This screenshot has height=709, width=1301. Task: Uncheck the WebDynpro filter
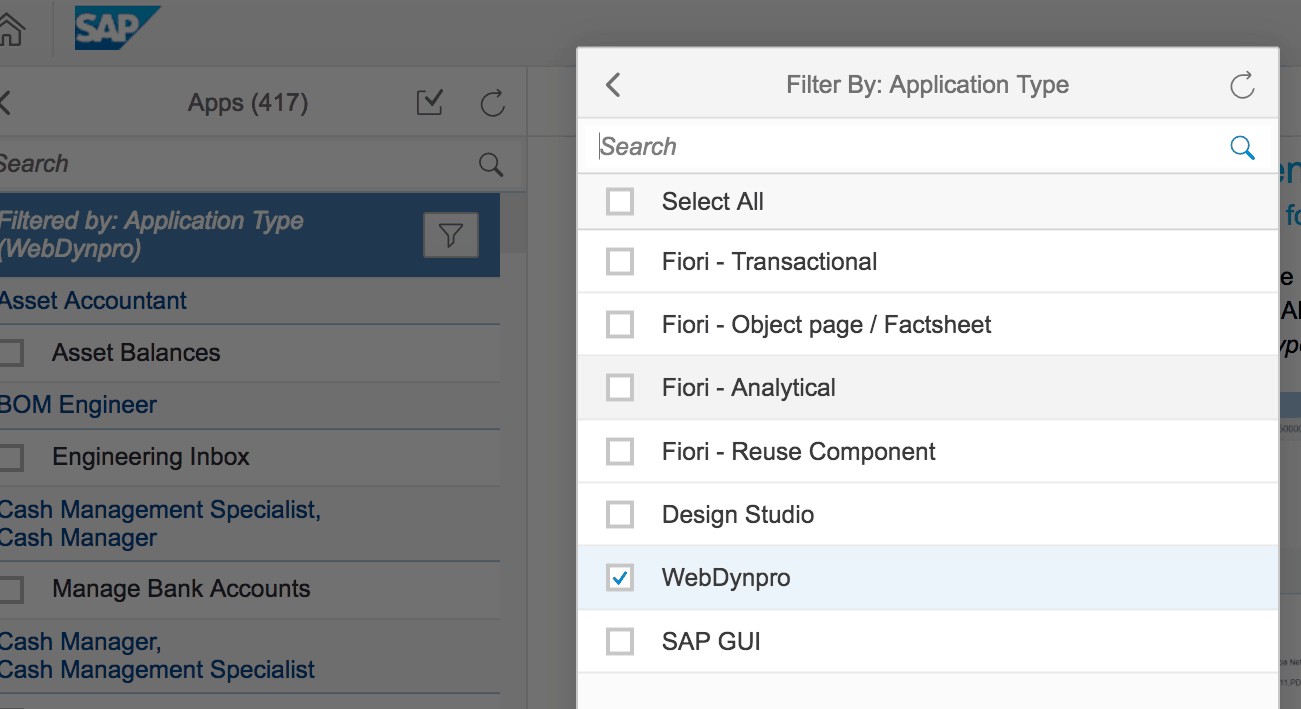(x=620, y=578)
